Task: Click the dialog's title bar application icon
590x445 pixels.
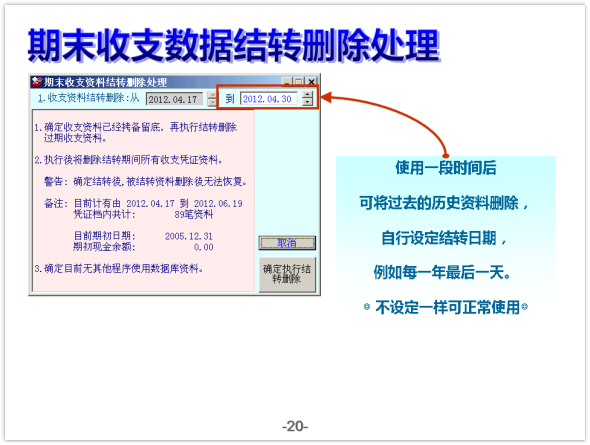Action: click(36, 82)
